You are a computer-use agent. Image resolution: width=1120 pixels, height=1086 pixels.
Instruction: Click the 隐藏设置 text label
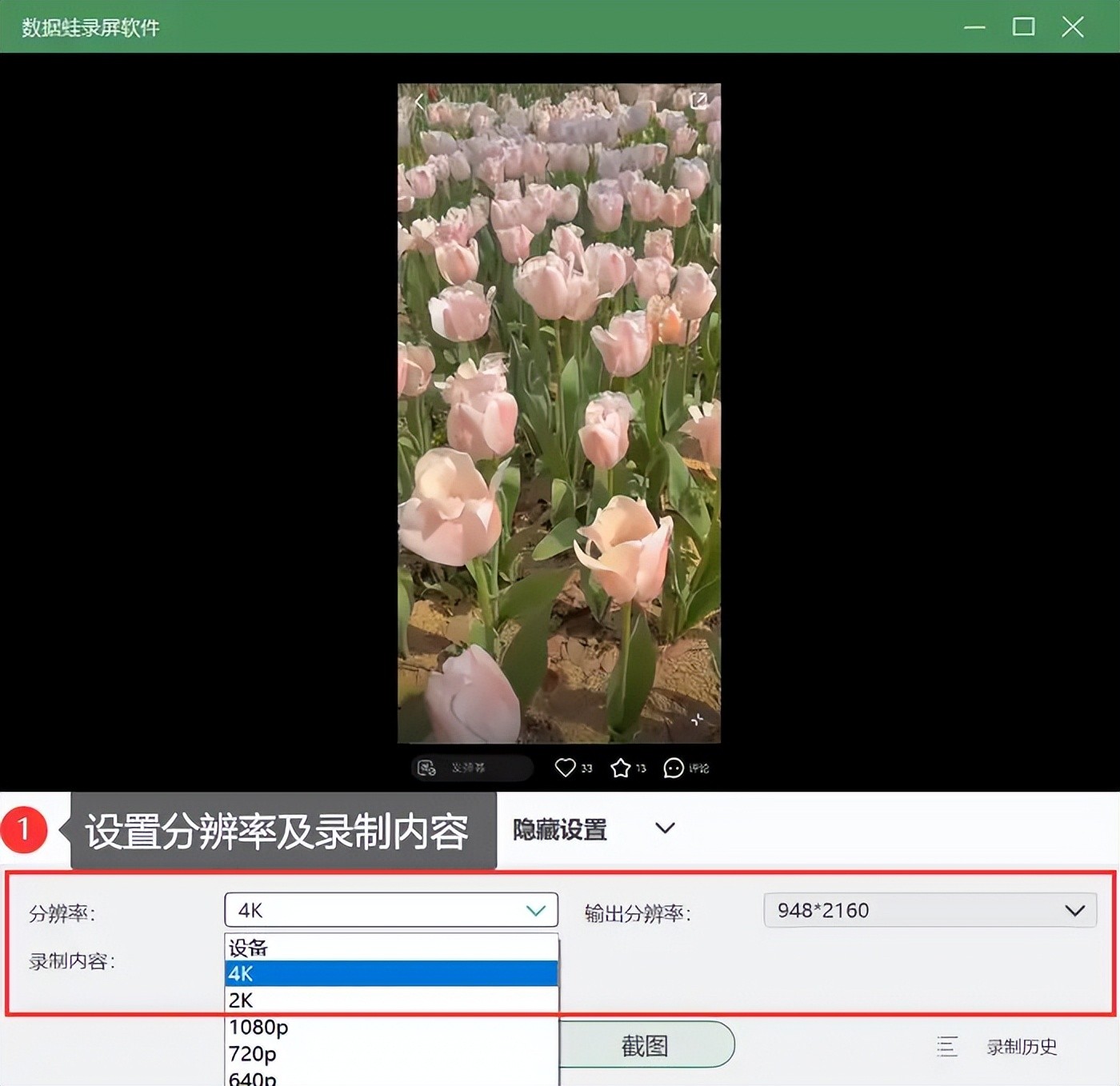559,830
